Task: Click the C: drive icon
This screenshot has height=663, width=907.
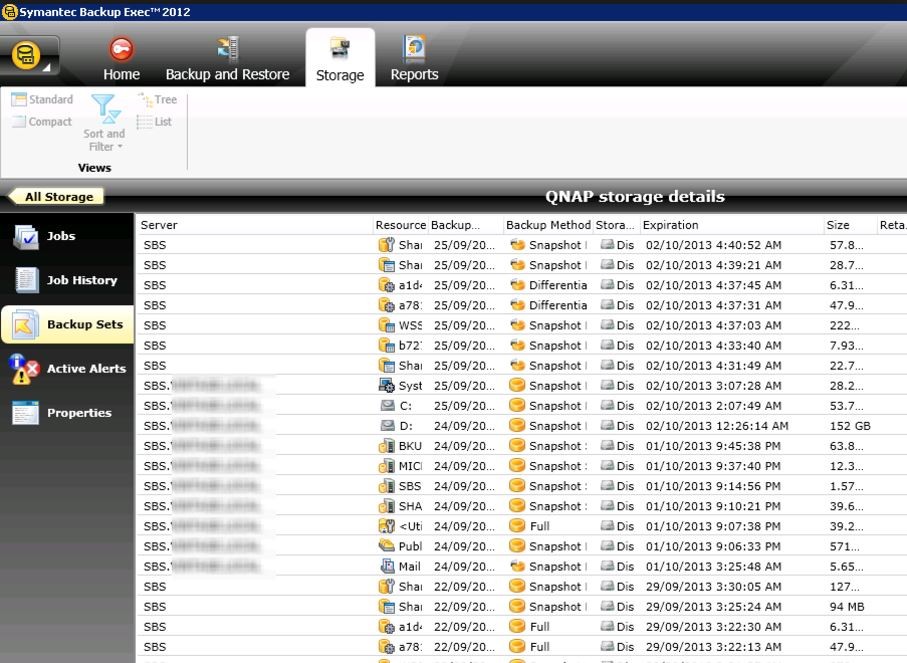Action: point(387,406)
